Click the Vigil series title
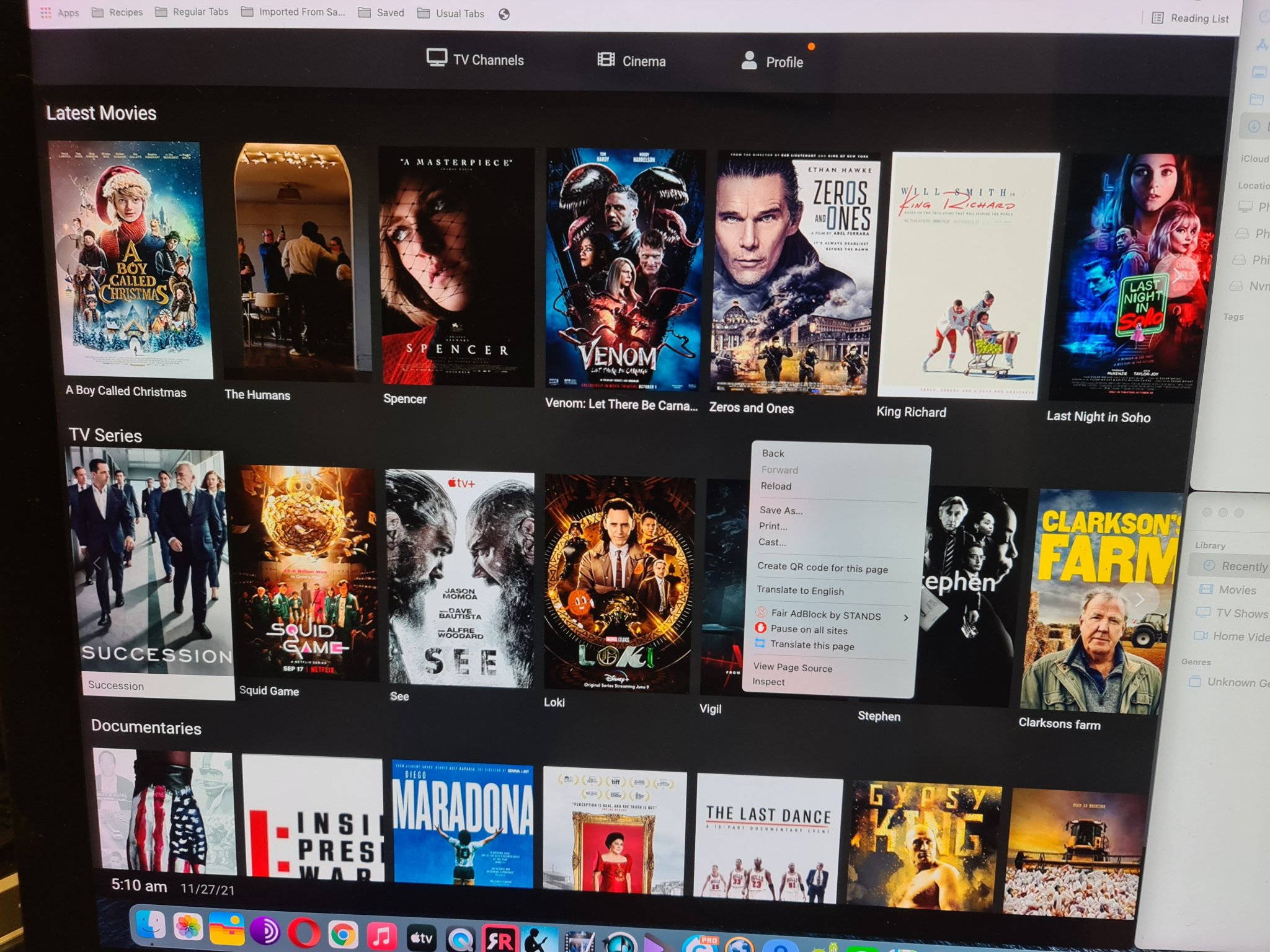 (710, 708)
